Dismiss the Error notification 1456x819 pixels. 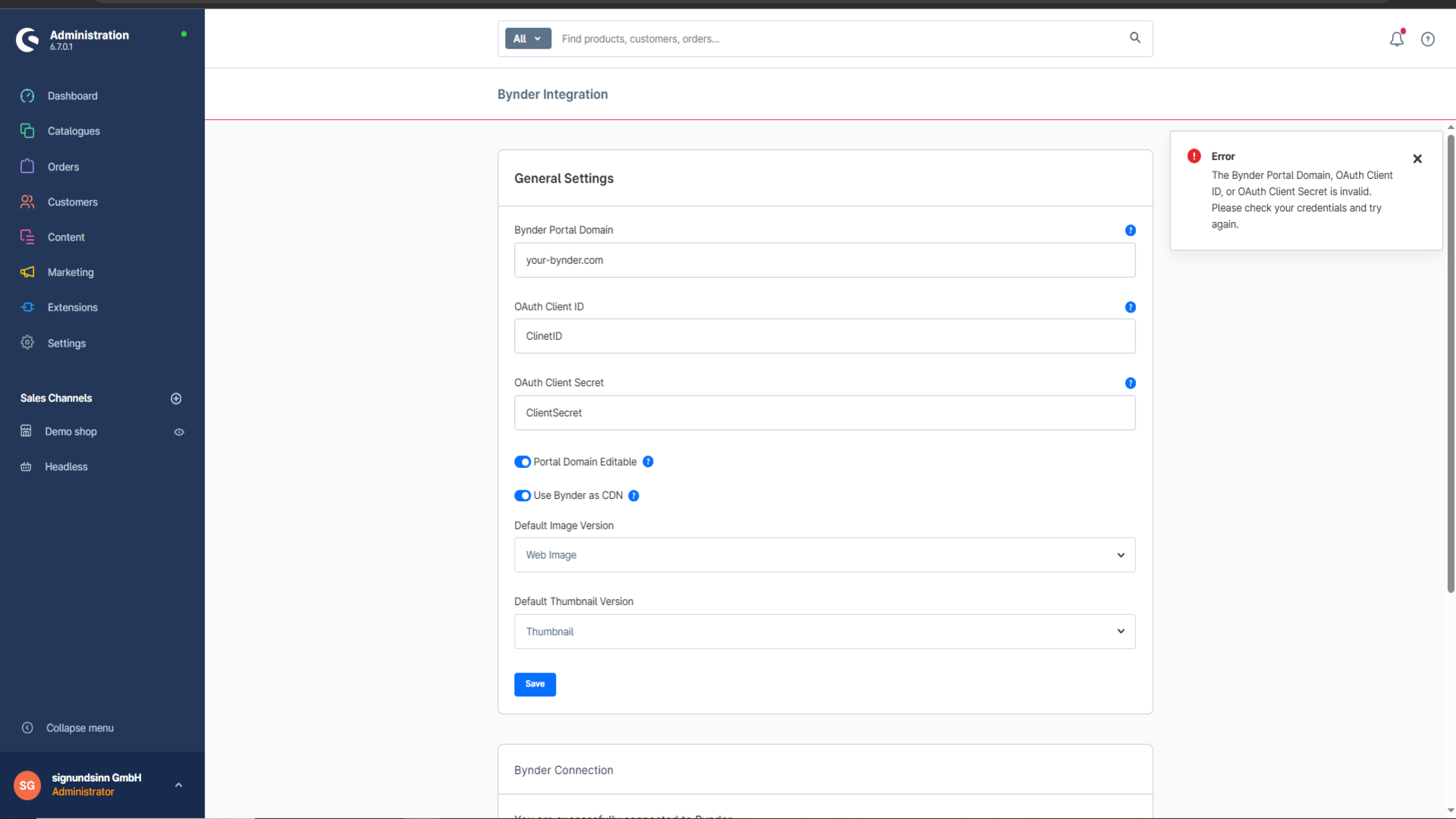(x=1417, y=158)
